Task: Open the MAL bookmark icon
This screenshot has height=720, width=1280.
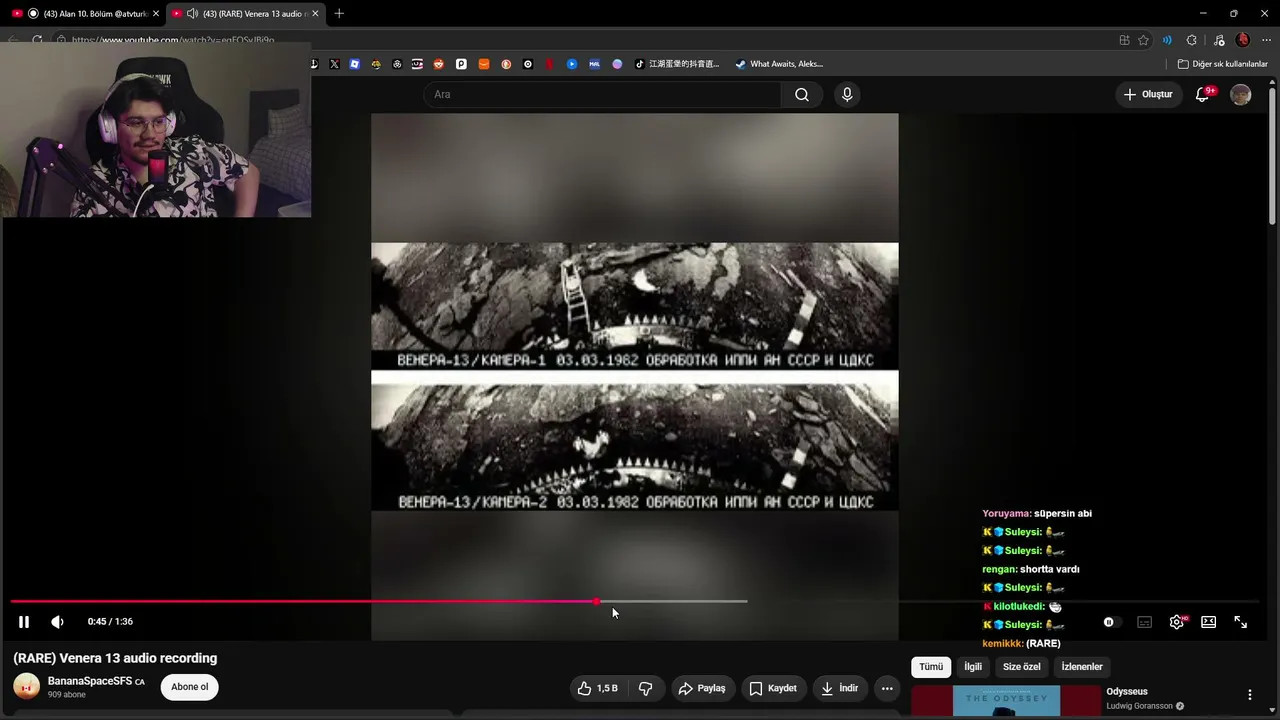Action: pyautogui.click(x=594, y=64)
